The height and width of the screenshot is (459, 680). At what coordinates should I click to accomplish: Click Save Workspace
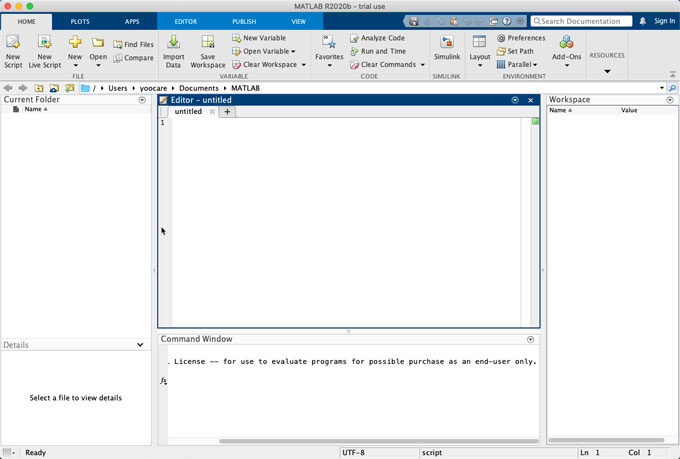208,52
